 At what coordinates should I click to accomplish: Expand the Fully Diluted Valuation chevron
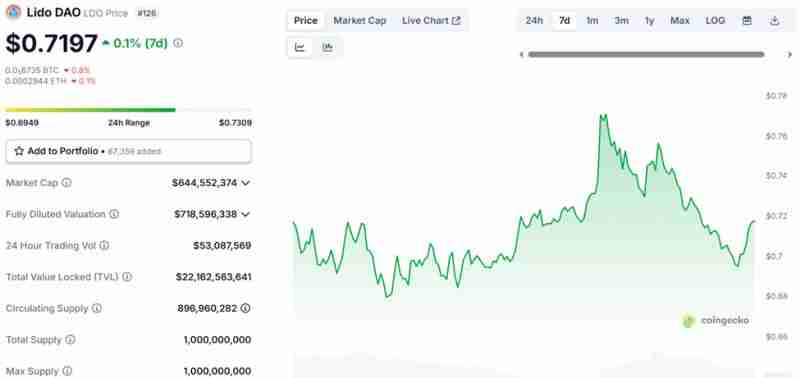coord(245,214)
